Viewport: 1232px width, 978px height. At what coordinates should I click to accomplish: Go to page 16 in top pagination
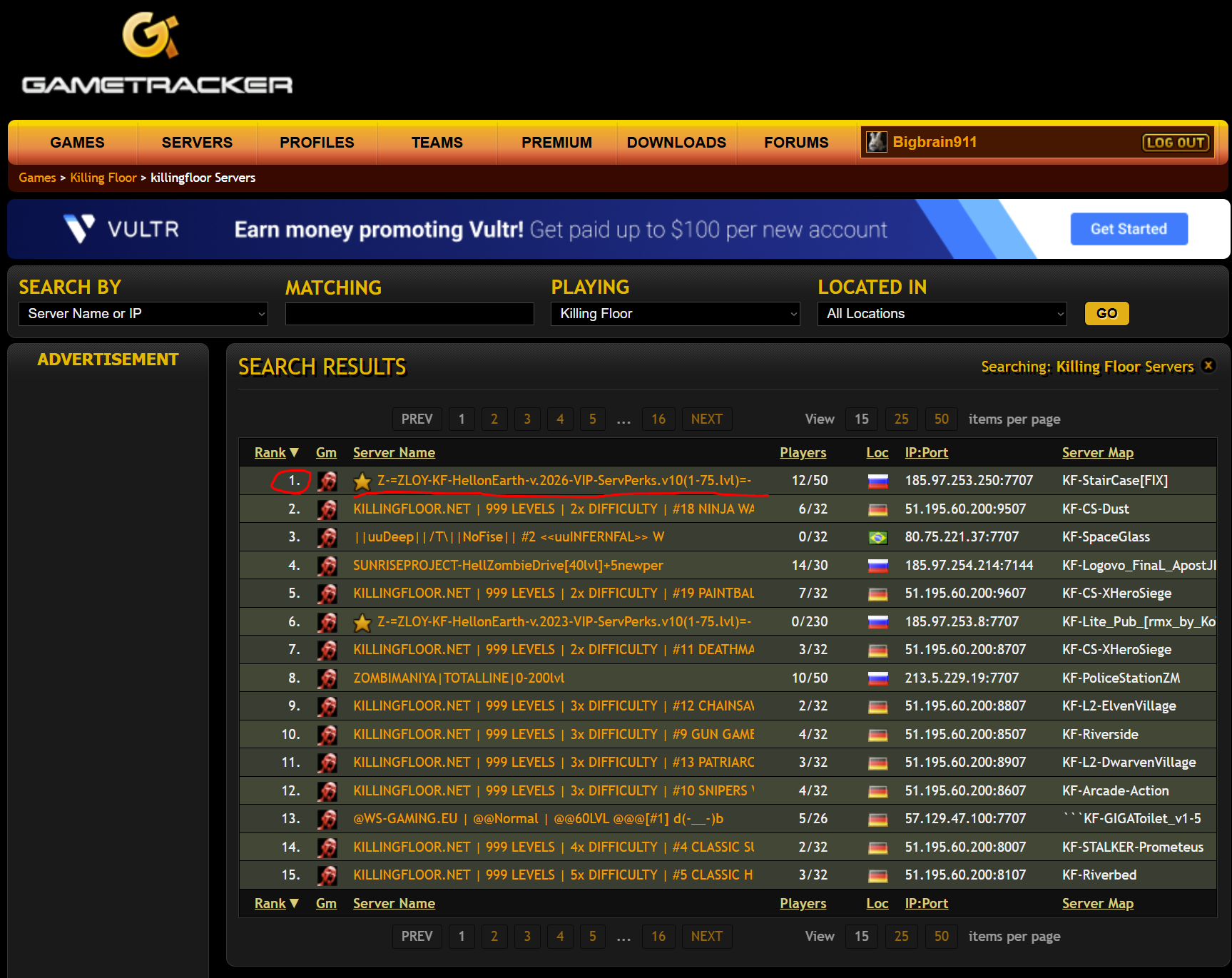tap(658, 419)
